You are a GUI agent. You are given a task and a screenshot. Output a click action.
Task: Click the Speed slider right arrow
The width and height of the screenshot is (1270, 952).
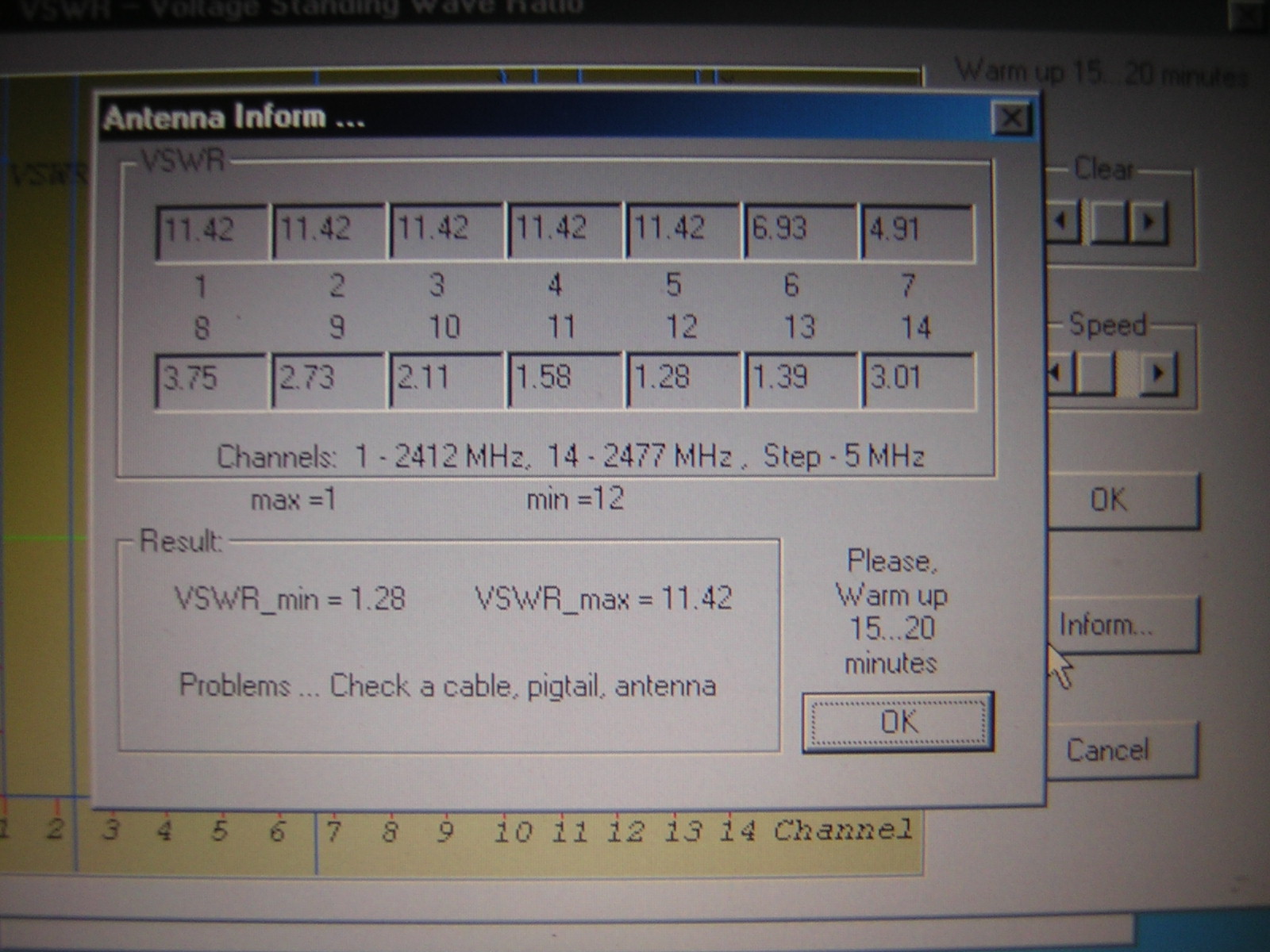1158,372
